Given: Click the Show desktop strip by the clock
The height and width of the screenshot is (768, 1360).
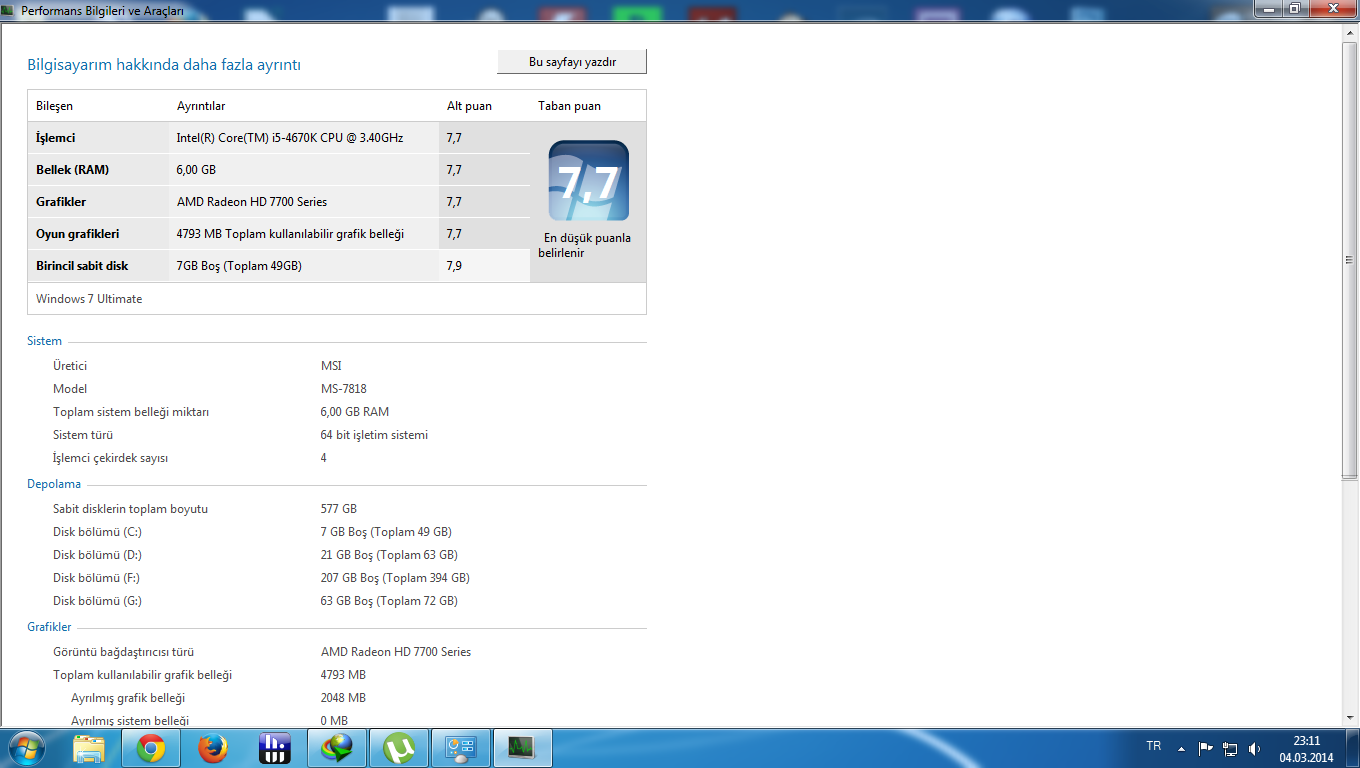Looking at the screenshot, I should pos(1352,748).
